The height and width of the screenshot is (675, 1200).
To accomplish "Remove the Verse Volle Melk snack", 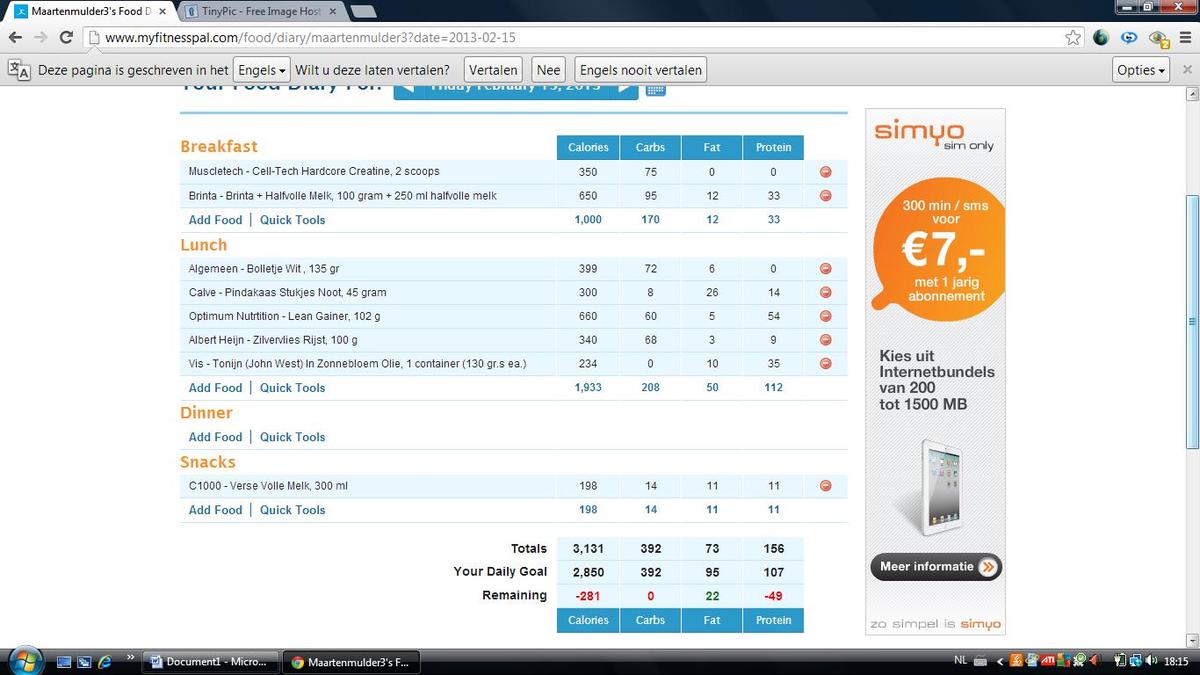I will click(x=825, y=486).
